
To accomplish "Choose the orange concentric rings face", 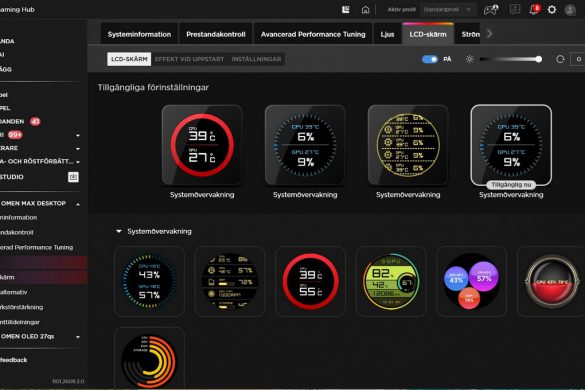I will coord(149,359).
